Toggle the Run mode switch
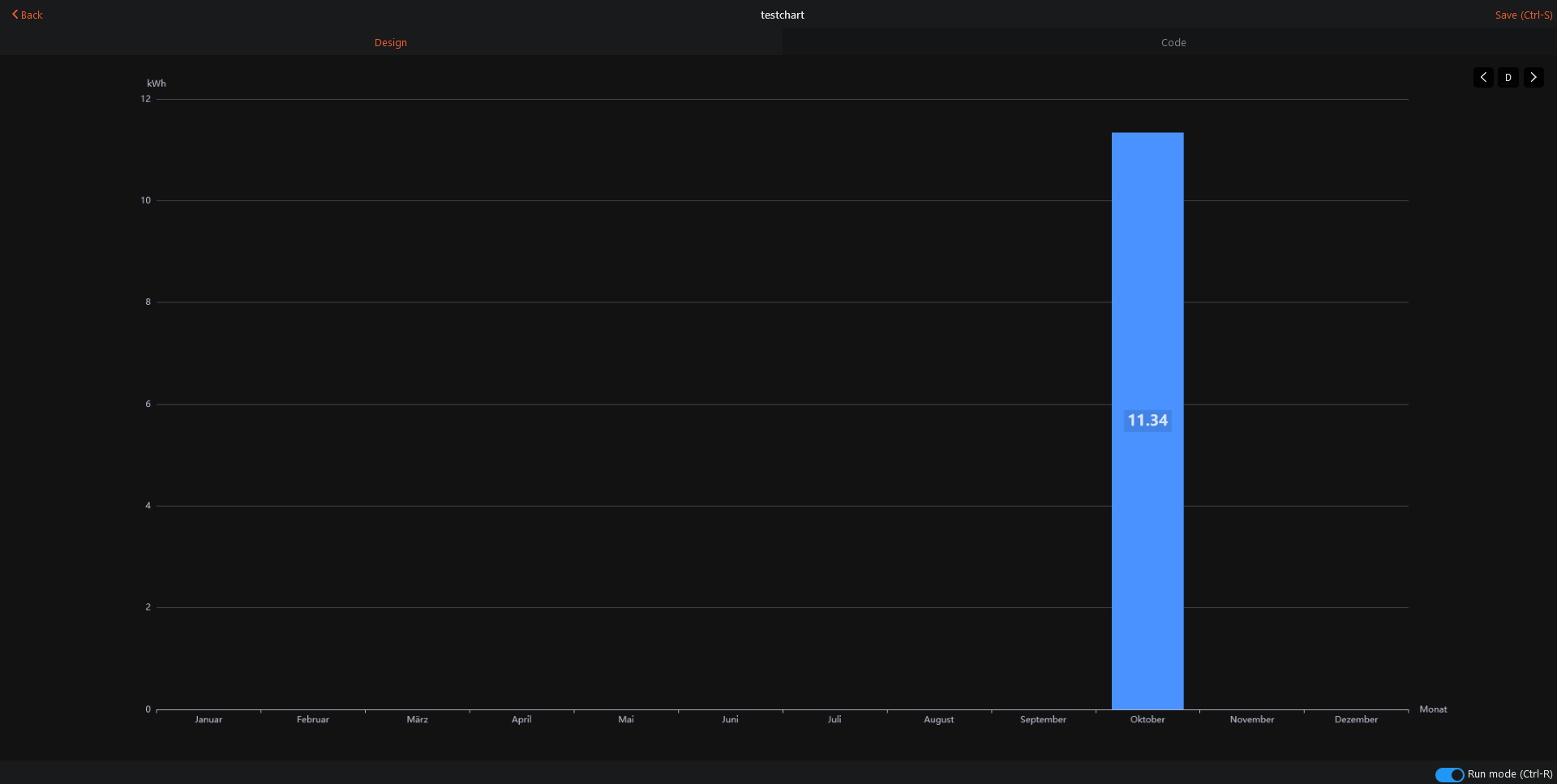Screen dimensions: 1557x784 click(1449, 774)
